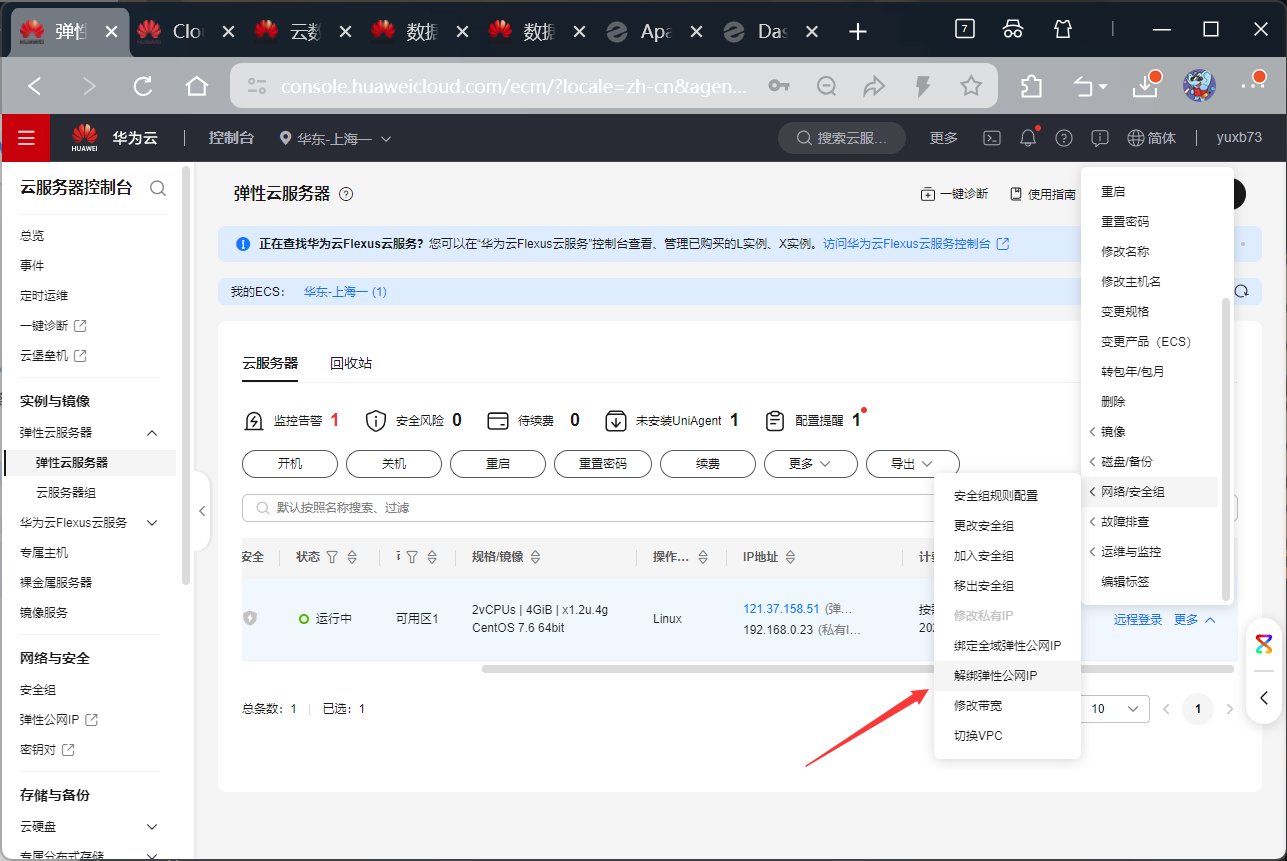Open the 导出 dropdown button
The width and height of the screenshot is (1287, 861).
pyautogui.click(x=912, y=464)
